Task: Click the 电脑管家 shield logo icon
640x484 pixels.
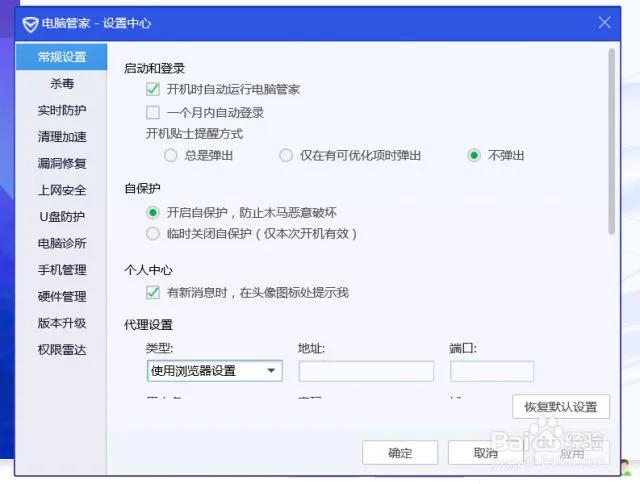Action: [x=30, y=24]
